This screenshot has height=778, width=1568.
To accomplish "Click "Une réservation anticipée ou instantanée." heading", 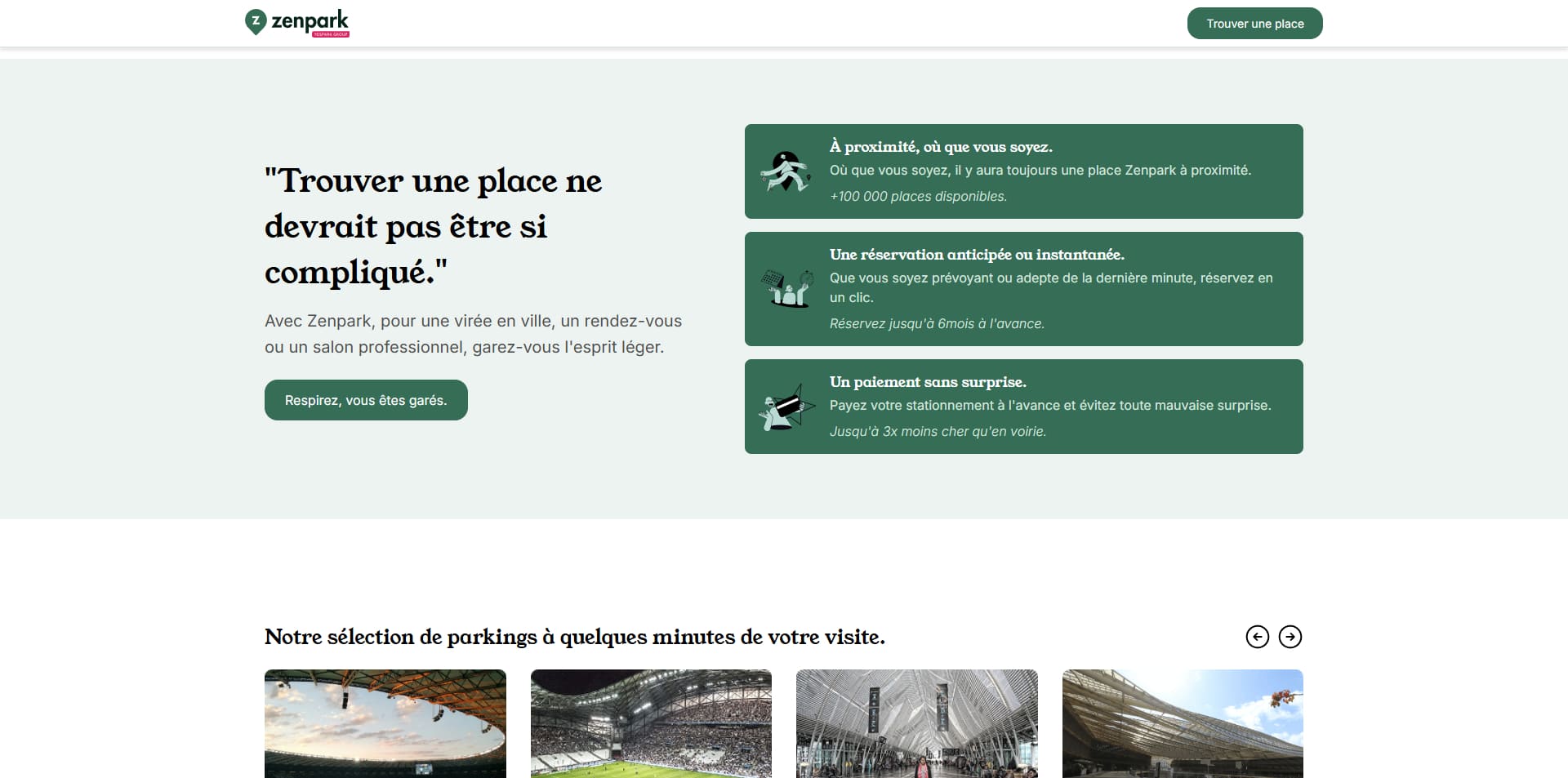I will coord(977,255).
